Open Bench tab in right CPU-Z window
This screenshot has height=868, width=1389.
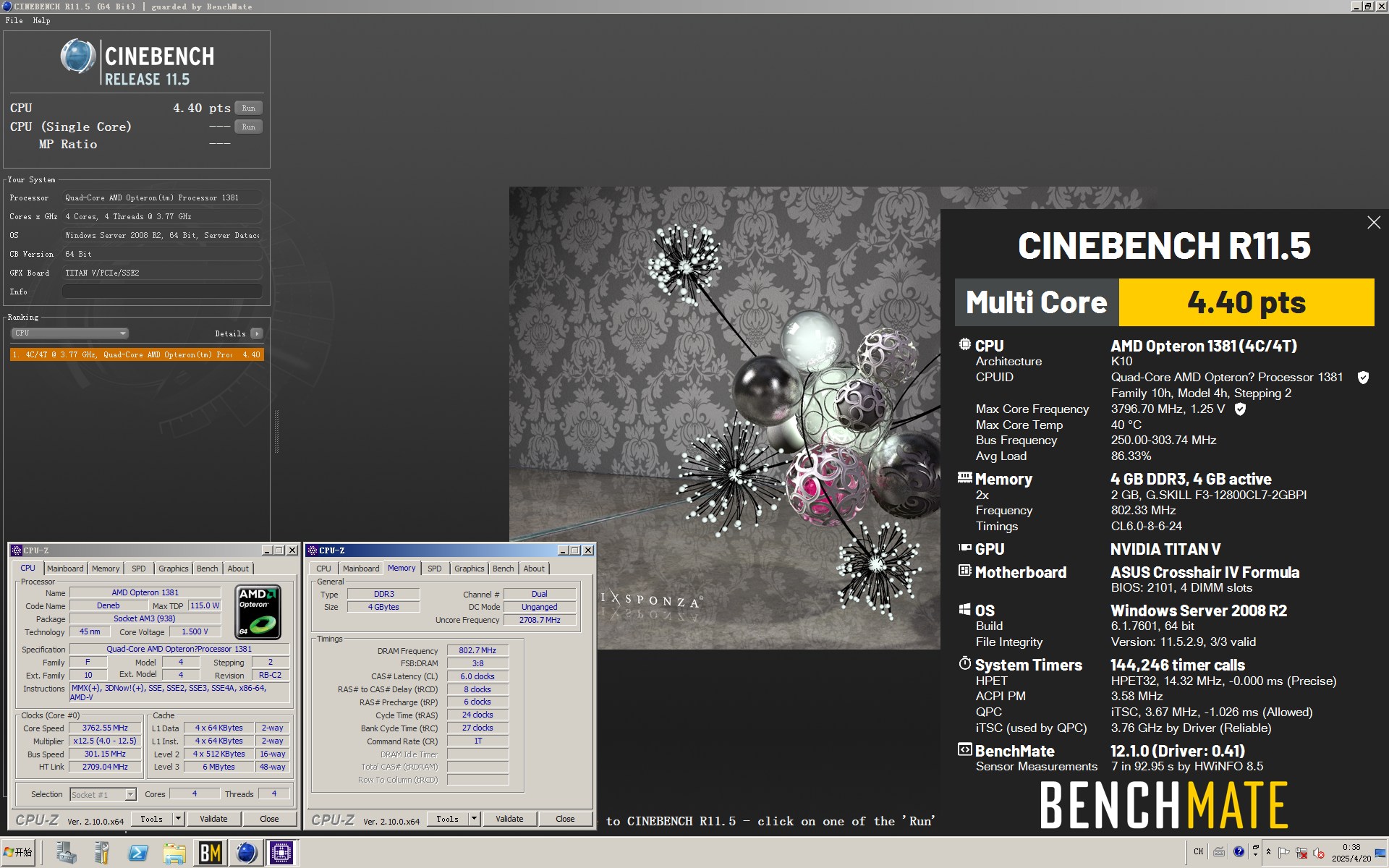[x=503, y=569]
